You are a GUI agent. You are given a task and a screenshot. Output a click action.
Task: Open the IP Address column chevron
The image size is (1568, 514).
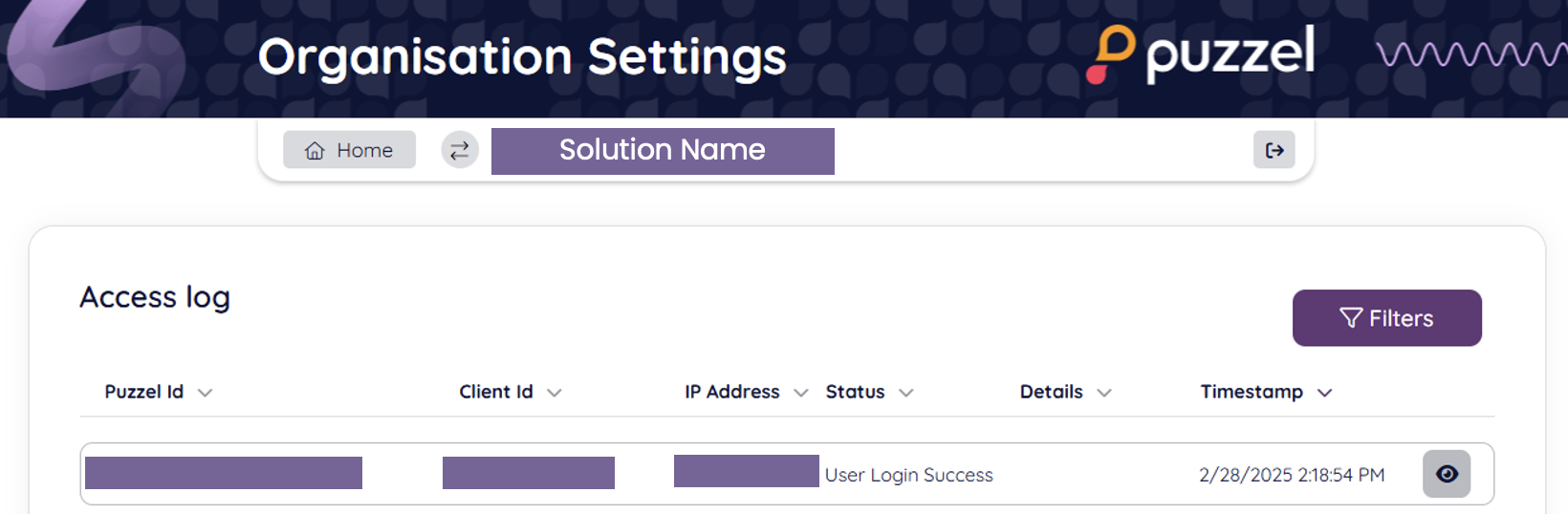point(801,393)
